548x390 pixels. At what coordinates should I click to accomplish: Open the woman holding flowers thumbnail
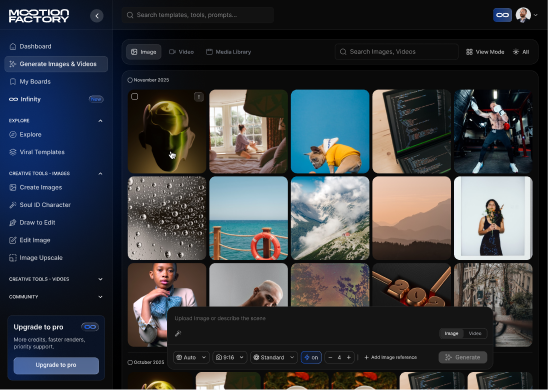[x=493, y=218]
